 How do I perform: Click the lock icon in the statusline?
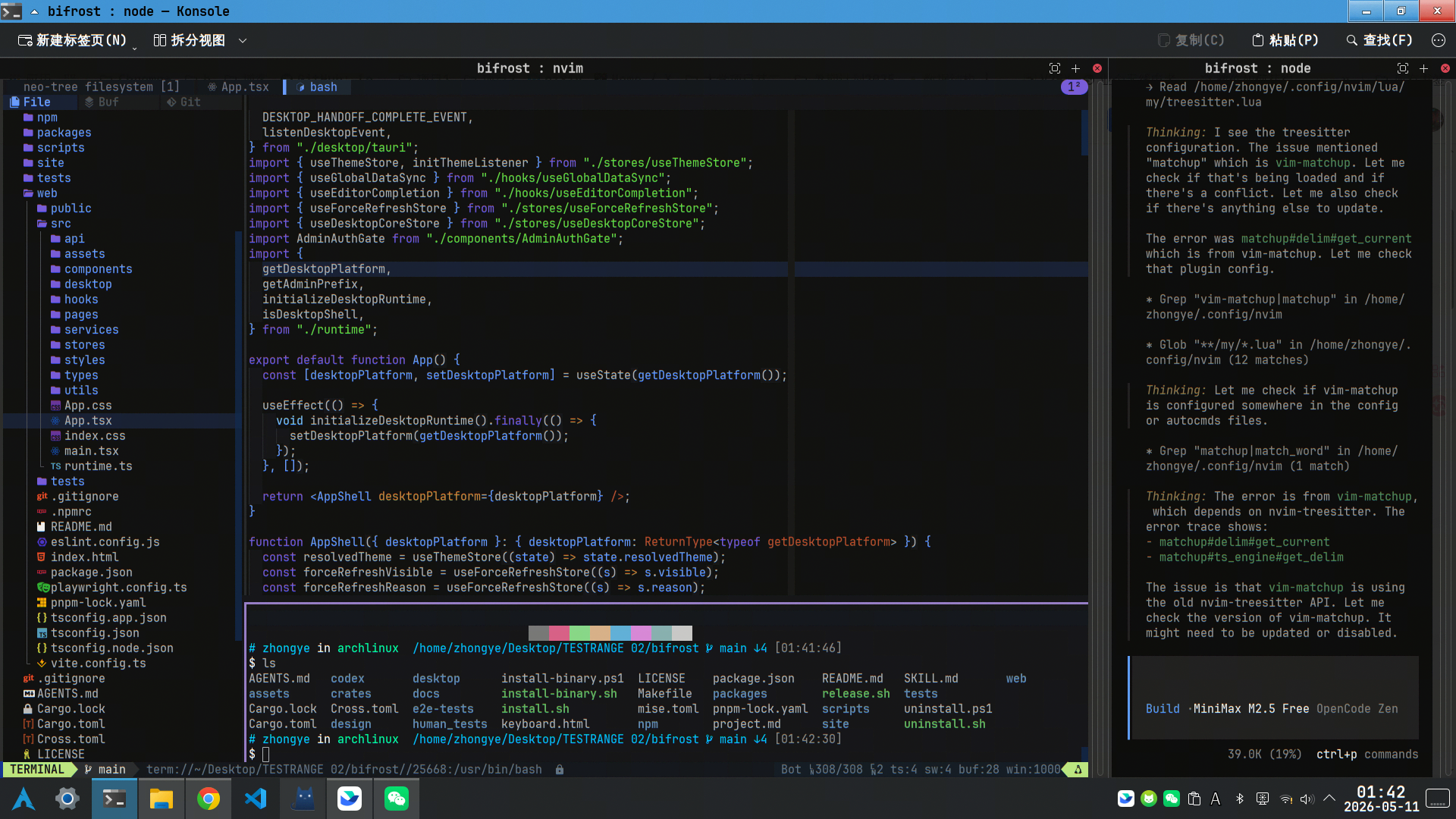[x=560, y=770]
